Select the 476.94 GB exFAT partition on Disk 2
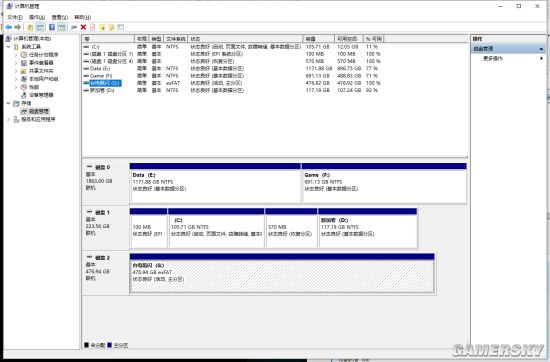550x362 pixels. tap(282, 273)
